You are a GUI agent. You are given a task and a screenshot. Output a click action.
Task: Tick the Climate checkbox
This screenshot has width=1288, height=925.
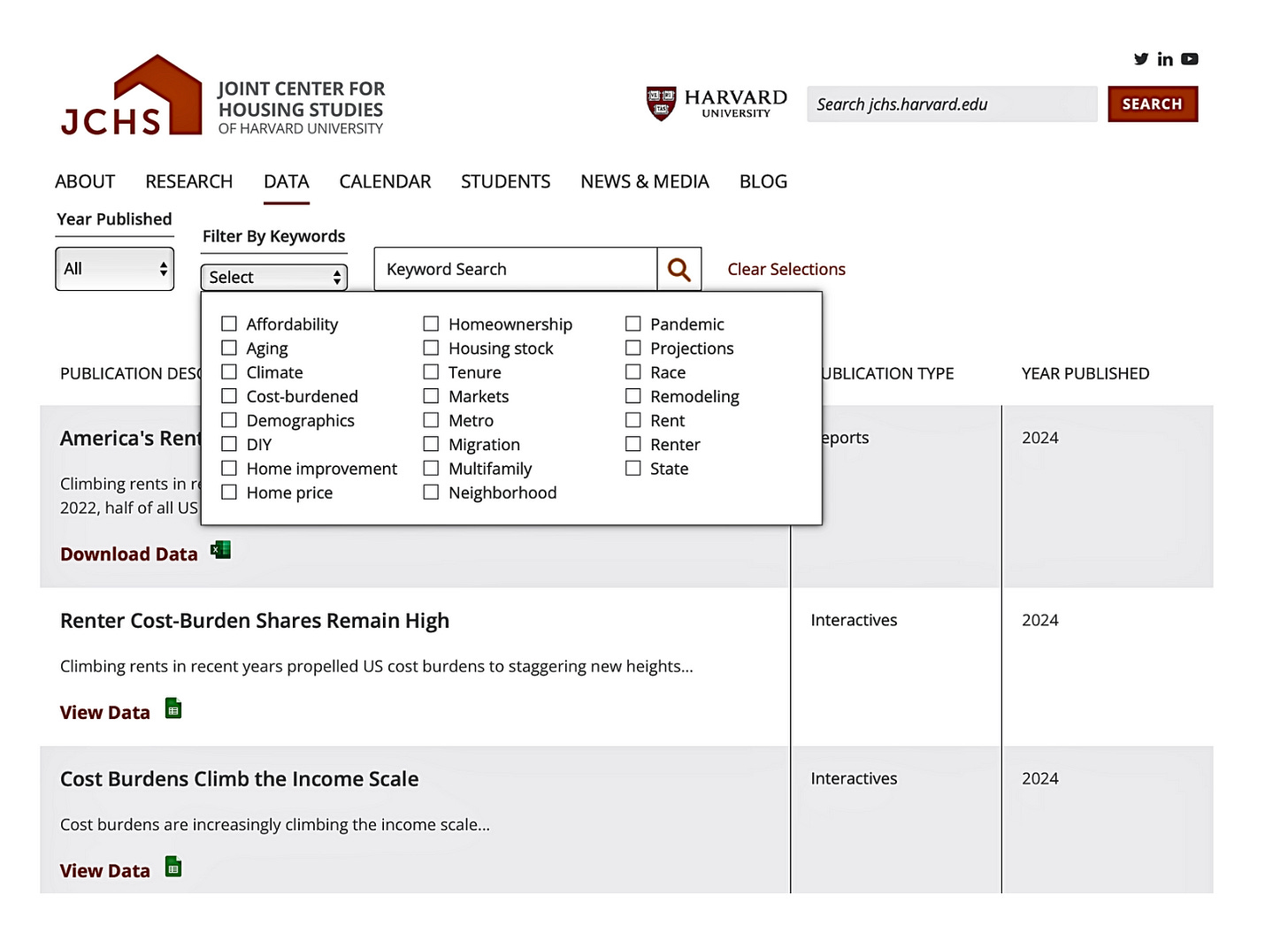pyautogui.click(x=229, y=371)
